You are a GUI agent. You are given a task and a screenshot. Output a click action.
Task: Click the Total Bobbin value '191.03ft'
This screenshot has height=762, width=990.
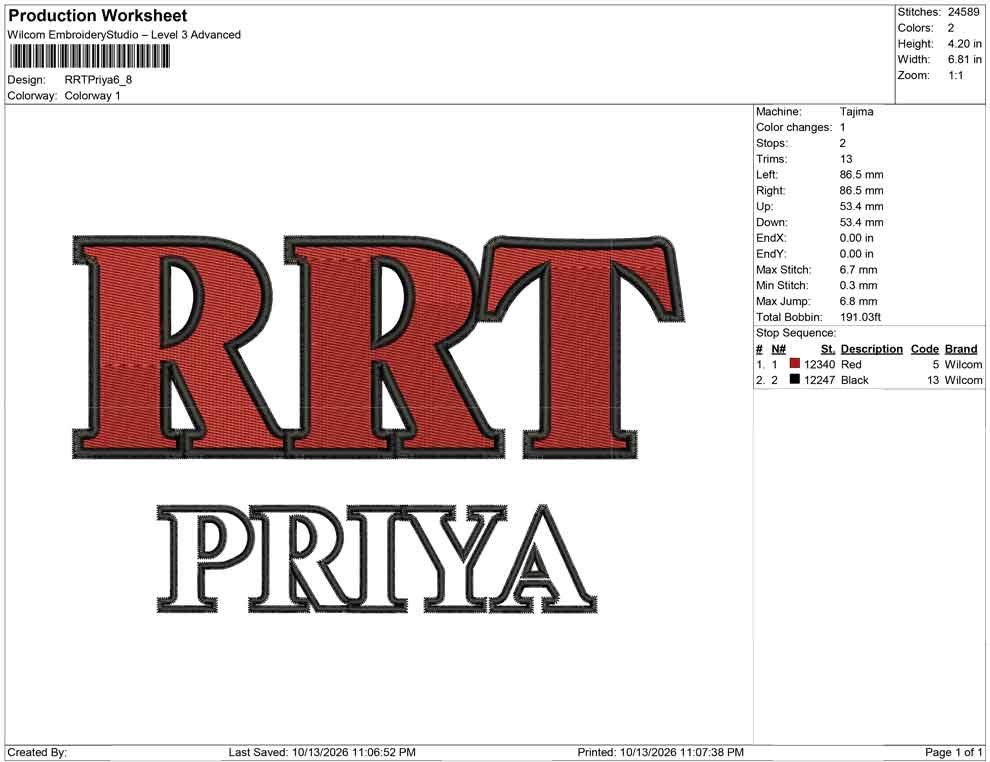coord(860,317)
